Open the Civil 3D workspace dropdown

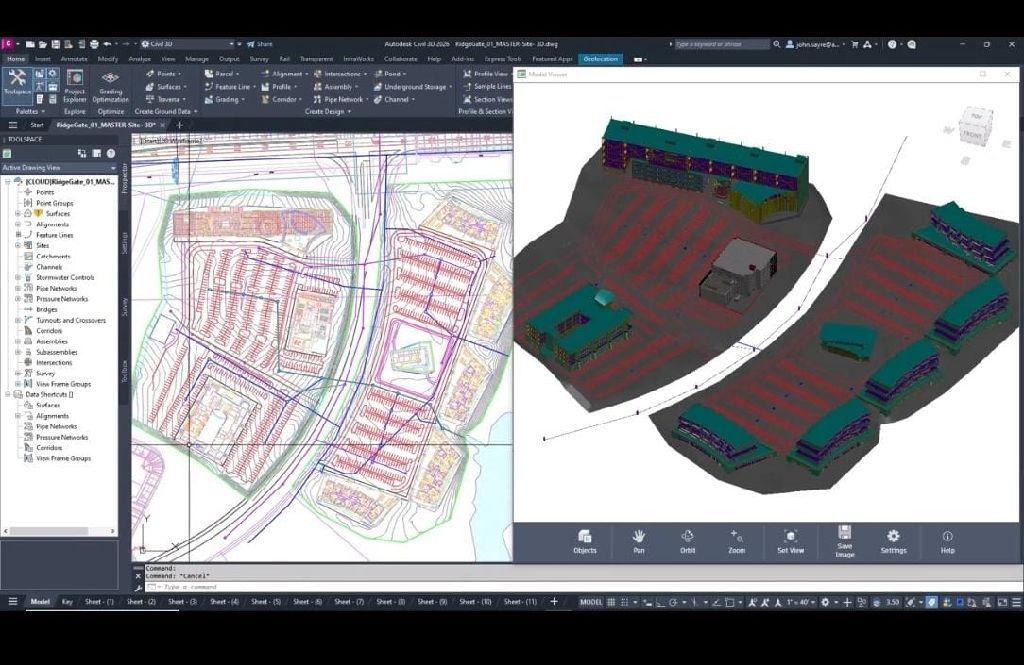[x=187, y=44]
